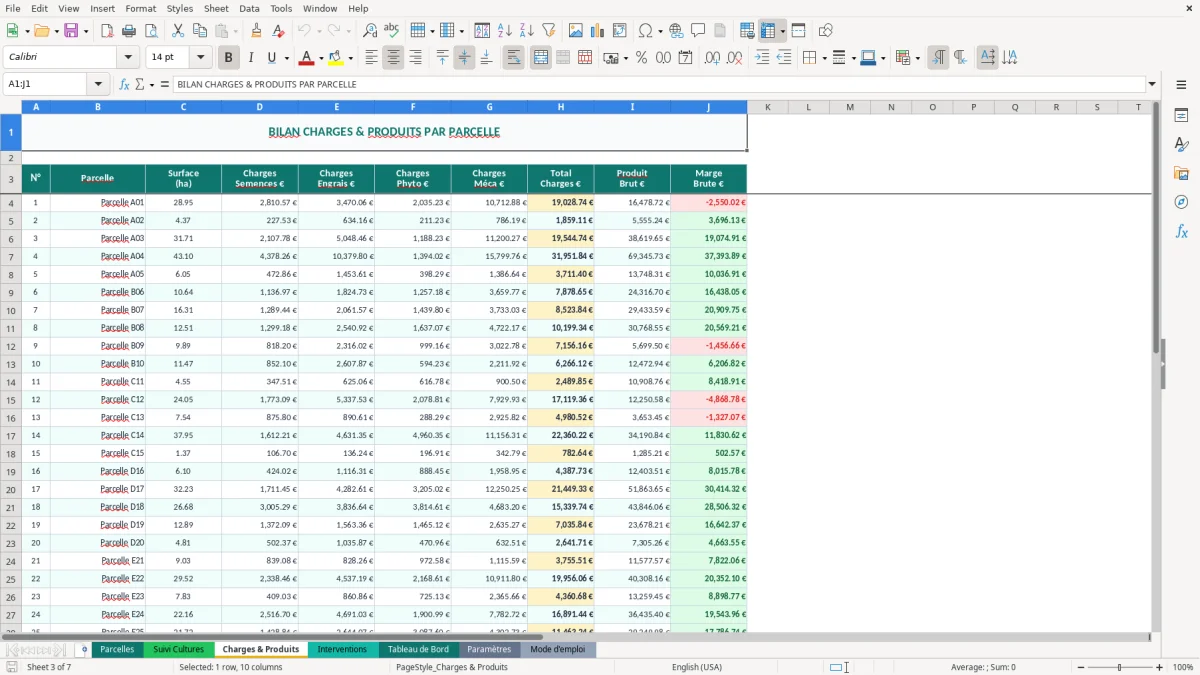The image size is (1200, 675).
Task: Select column H header
Action: [560, 107]
